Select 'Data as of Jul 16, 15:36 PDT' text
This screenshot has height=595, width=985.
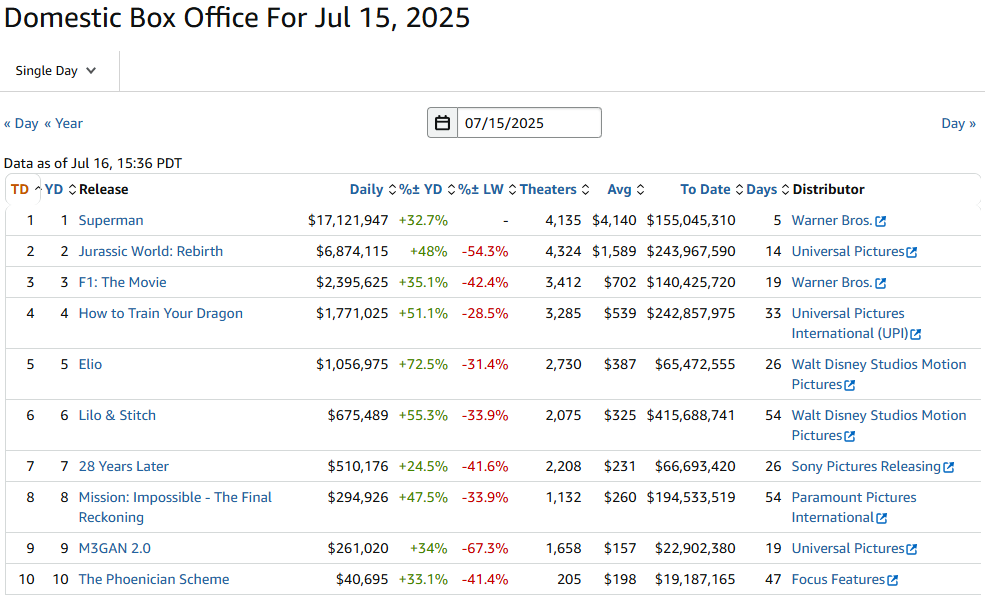[93, 163]
